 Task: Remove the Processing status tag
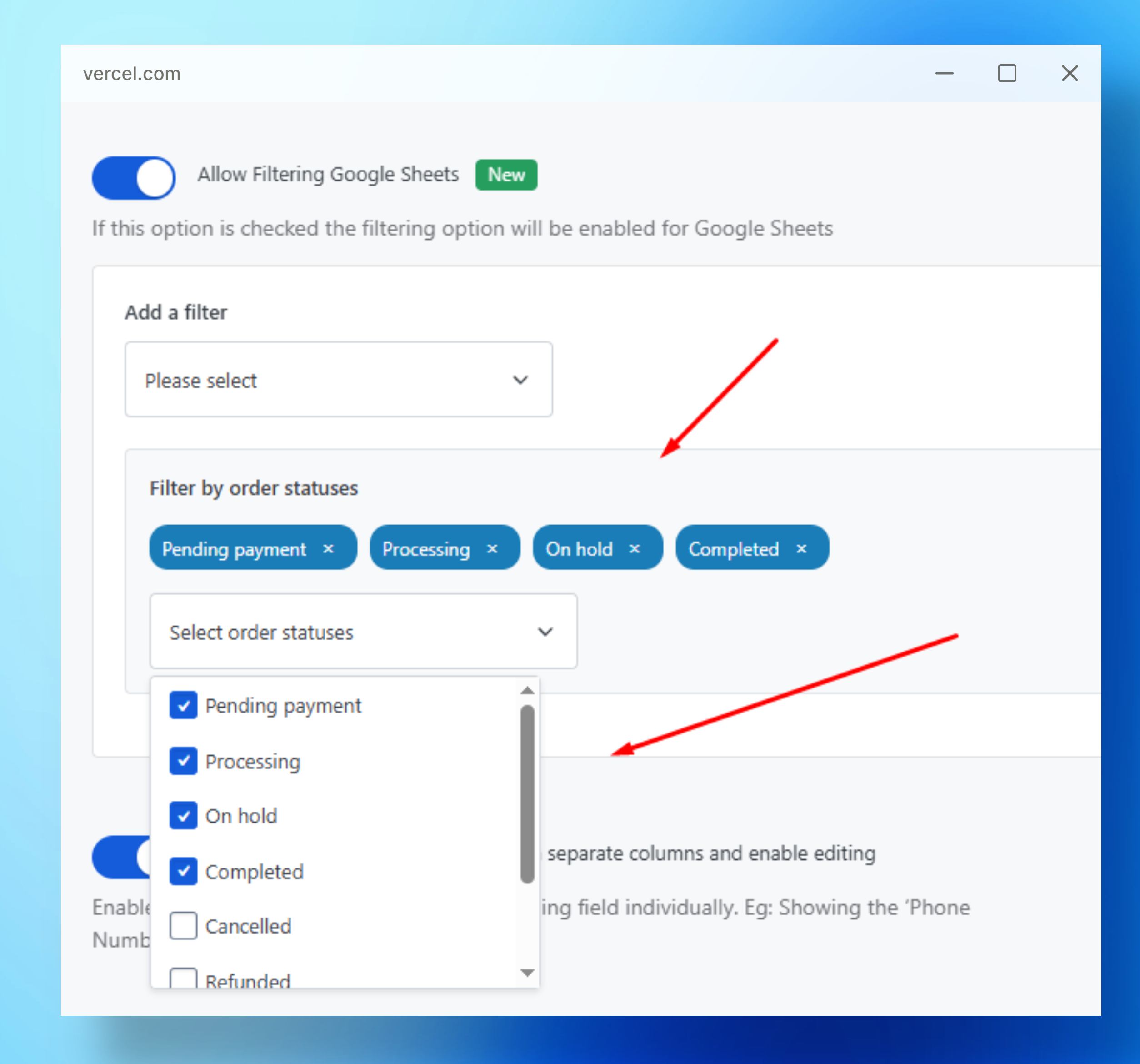coord(492,549)
